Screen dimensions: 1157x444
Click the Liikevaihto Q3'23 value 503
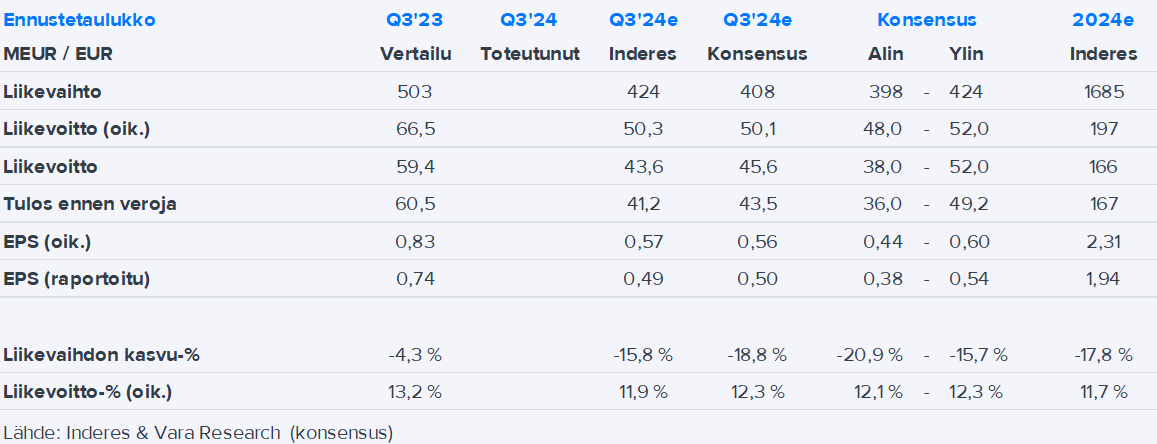[415, 92]
